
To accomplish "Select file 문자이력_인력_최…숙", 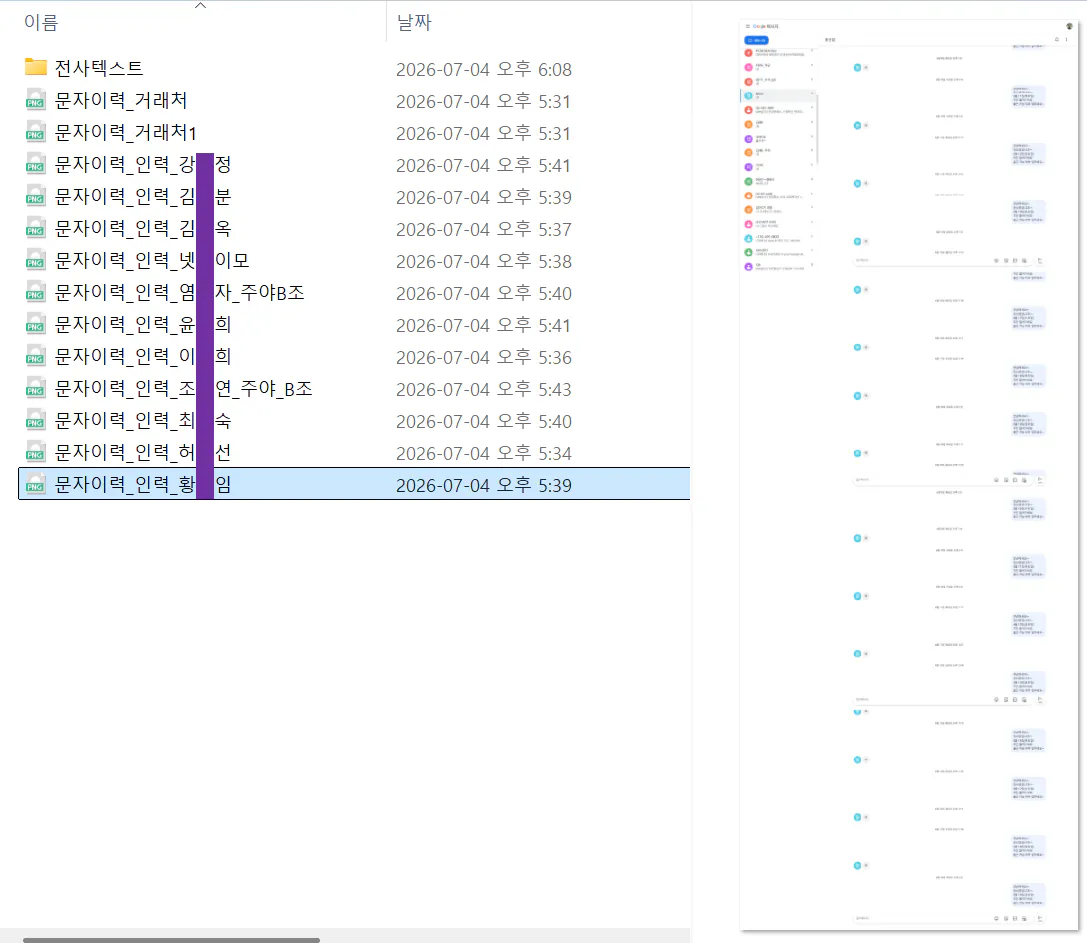I will (x=143, y=420).
